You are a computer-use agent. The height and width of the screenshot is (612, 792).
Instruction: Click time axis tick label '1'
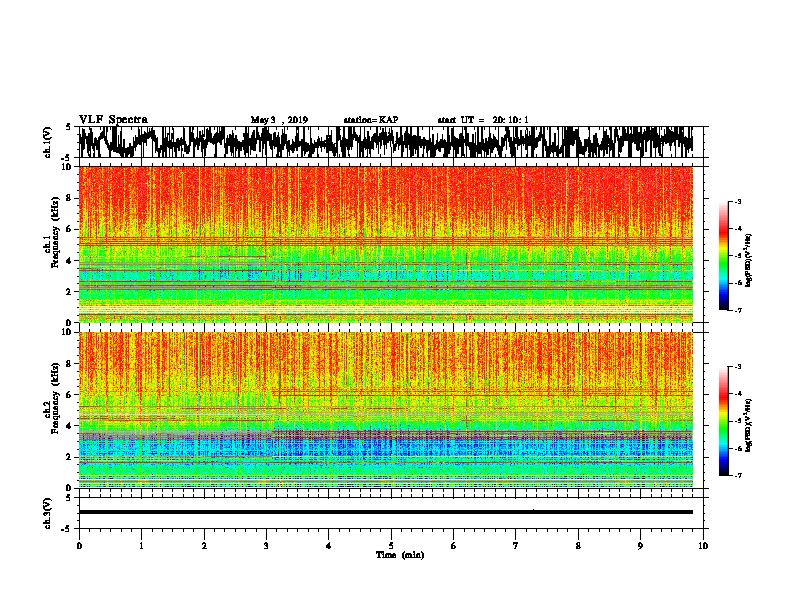click(x=141, y=546)
